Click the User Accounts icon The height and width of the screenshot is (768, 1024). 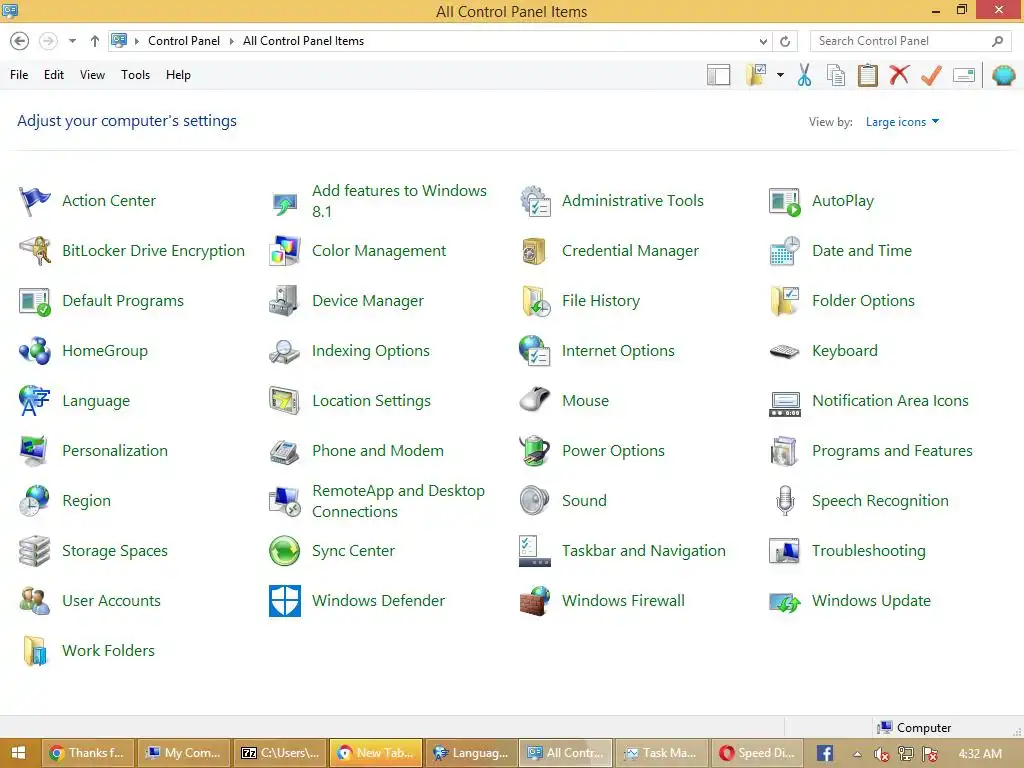(x=35, y=601)
